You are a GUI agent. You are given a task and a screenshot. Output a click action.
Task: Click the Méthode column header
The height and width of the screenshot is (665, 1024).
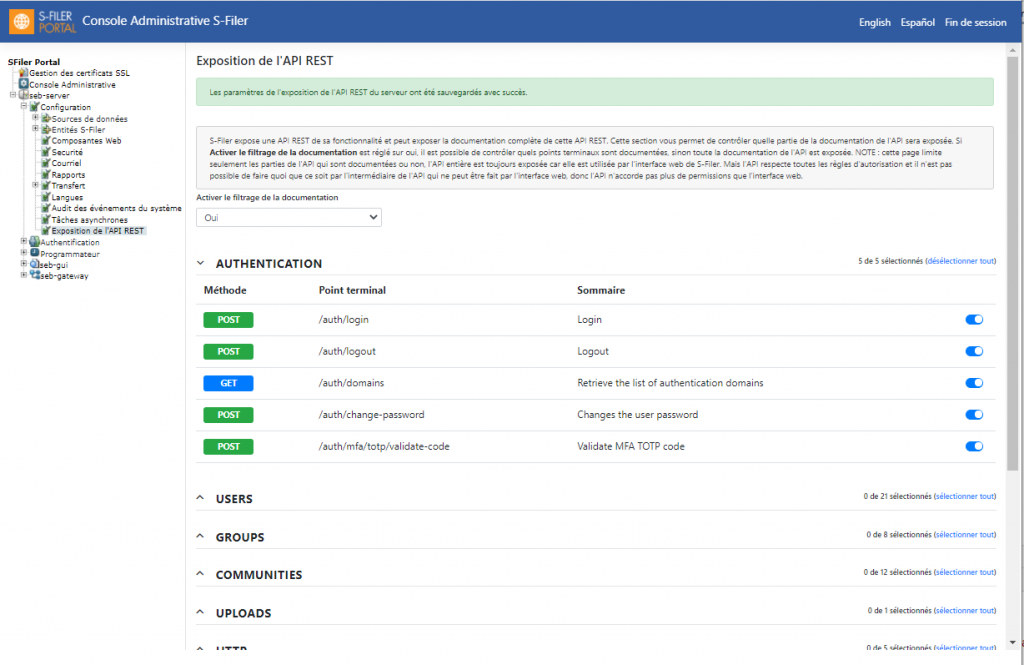pyautogui.click(x=225, y=290)
